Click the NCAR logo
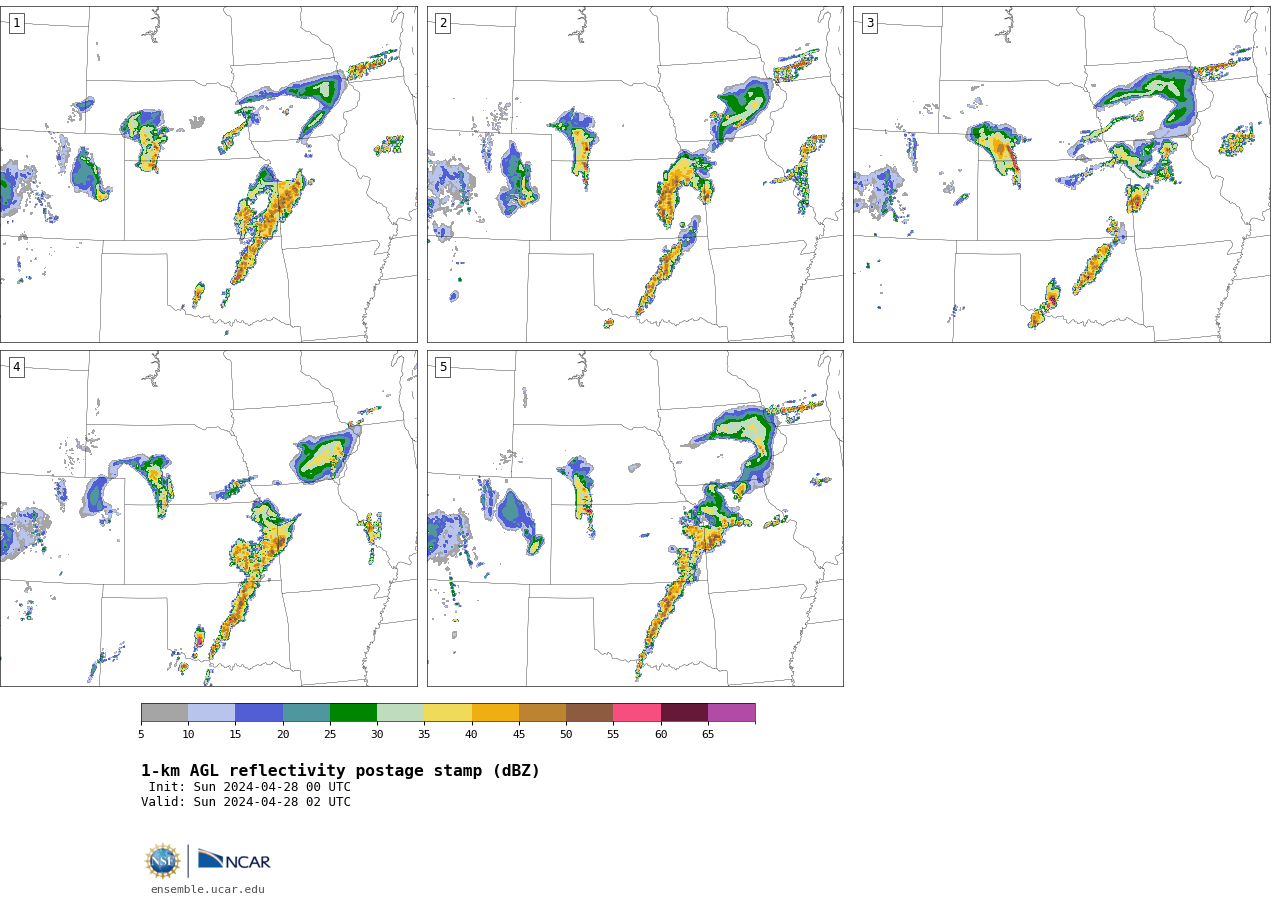1280x901 pixels. click(234, 860)
